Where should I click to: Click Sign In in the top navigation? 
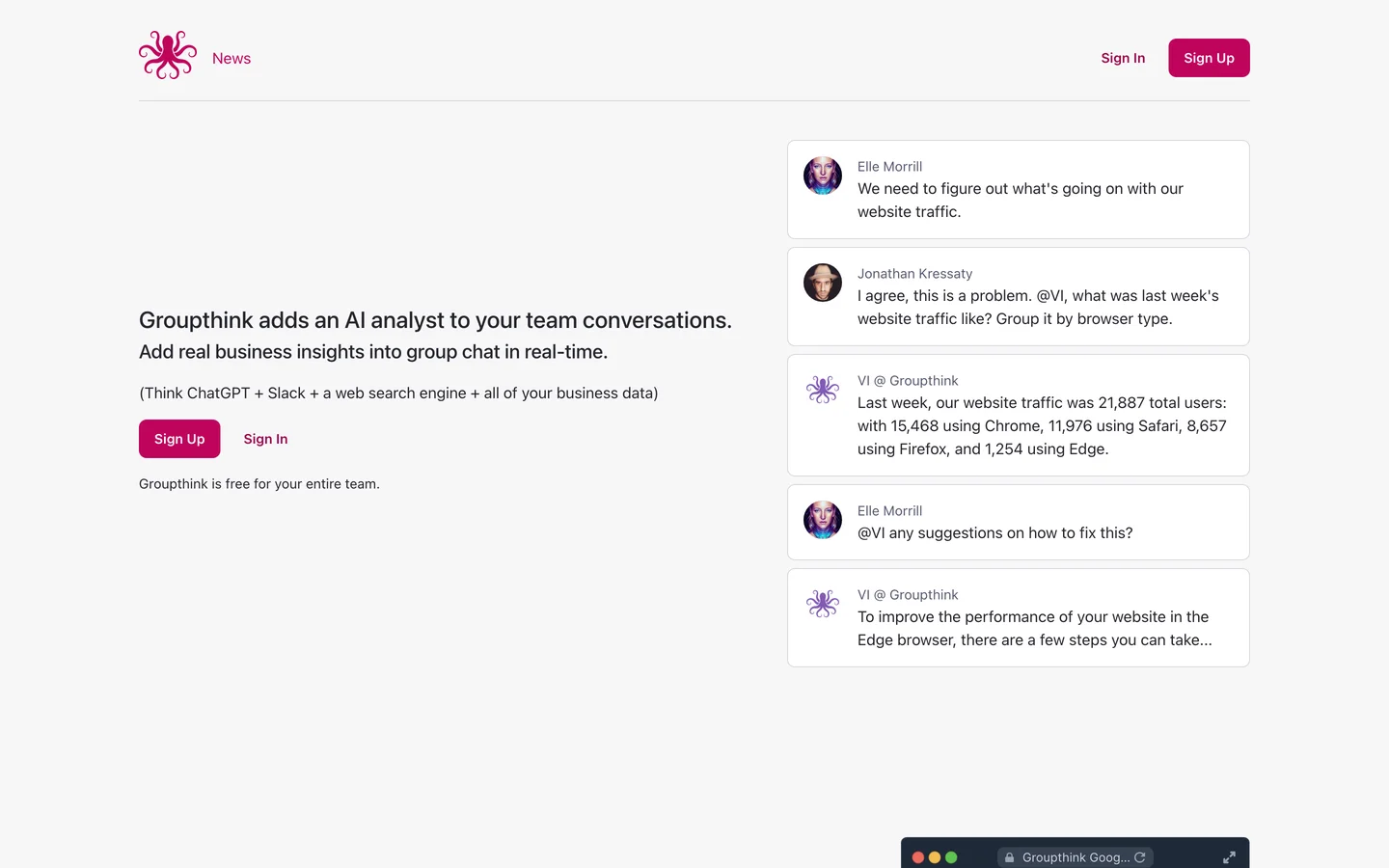point(1123,58)
